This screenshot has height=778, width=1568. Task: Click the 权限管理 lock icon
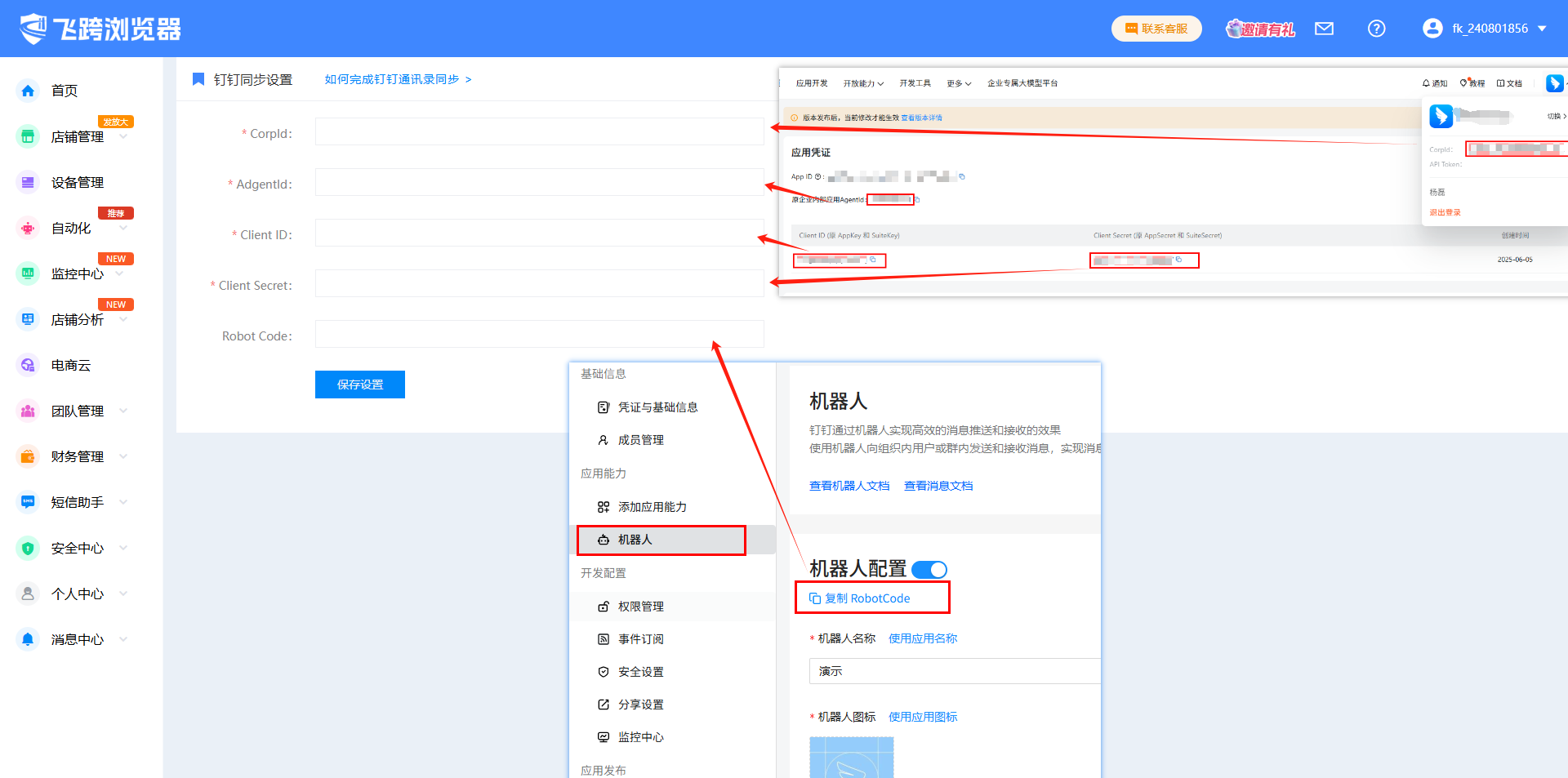pyautogui.click(x=604, y=607)
